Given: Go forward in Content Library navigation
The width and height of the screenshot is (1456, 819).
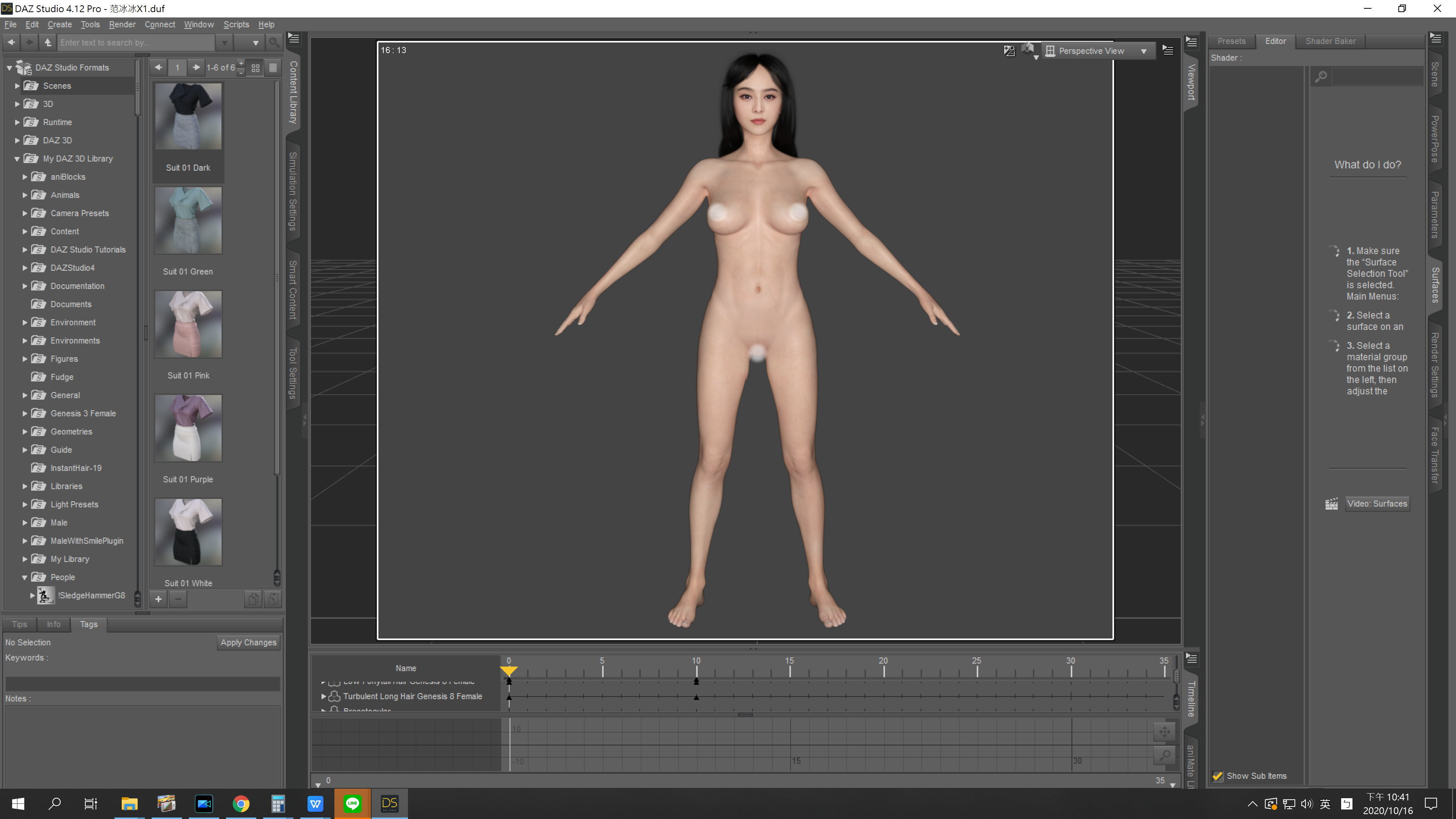Looking at the screenshot, I should pyautogui.click(x=30, y=42).
